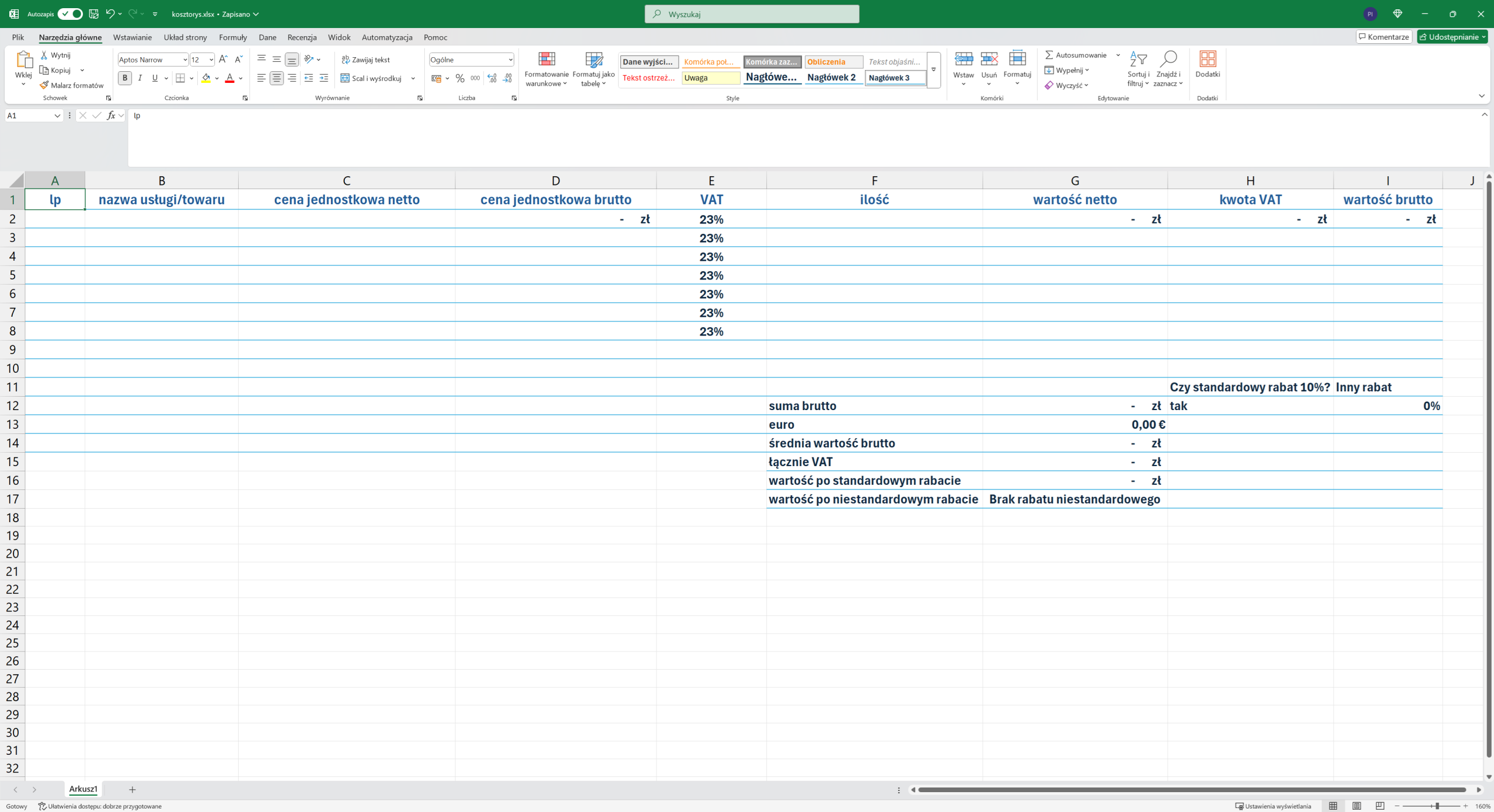
Task: Click the yellow fill color button
Action: (206, 78)
